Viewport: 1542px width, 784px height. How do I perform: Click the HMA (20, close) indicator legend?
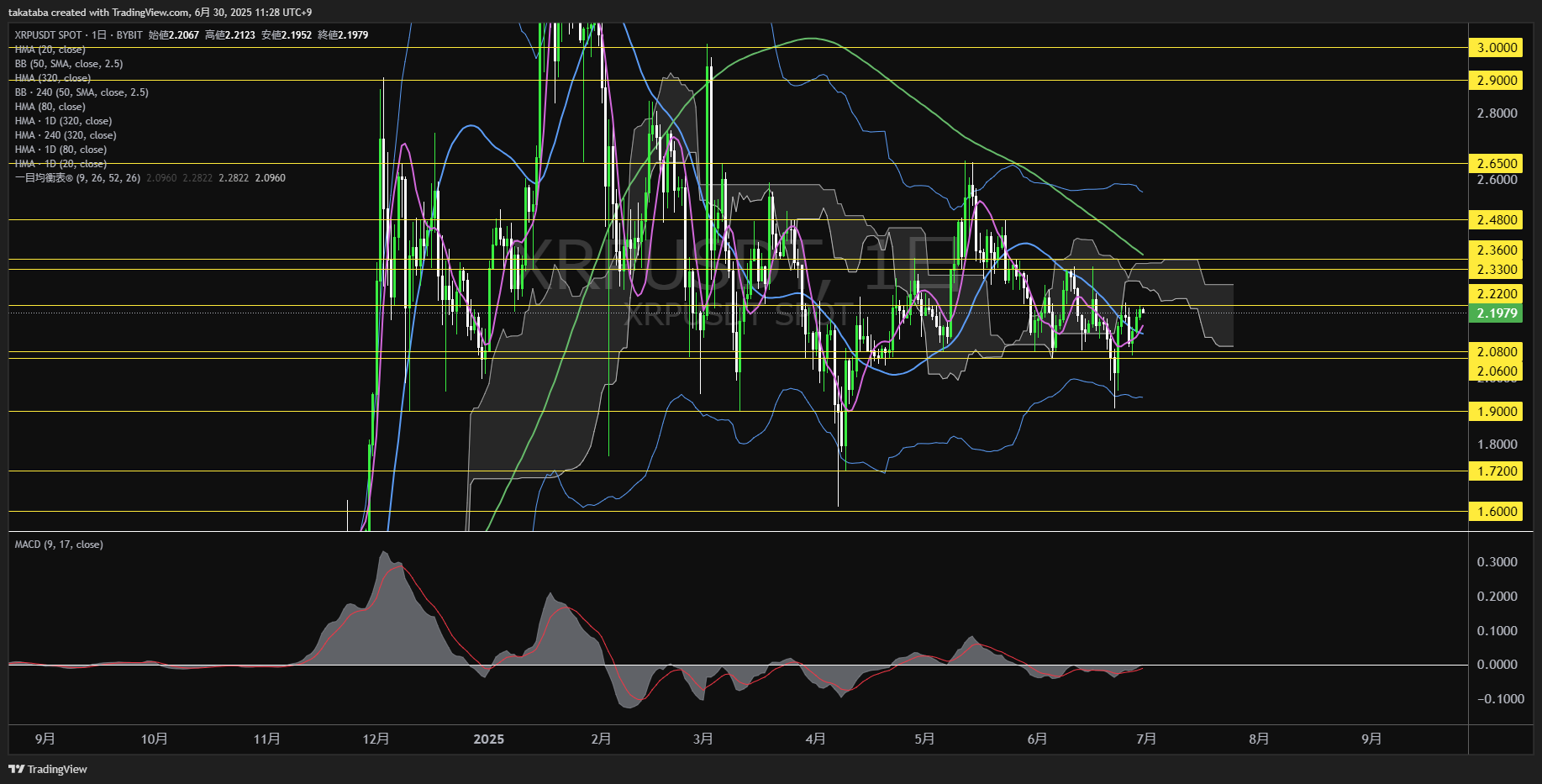50,50
